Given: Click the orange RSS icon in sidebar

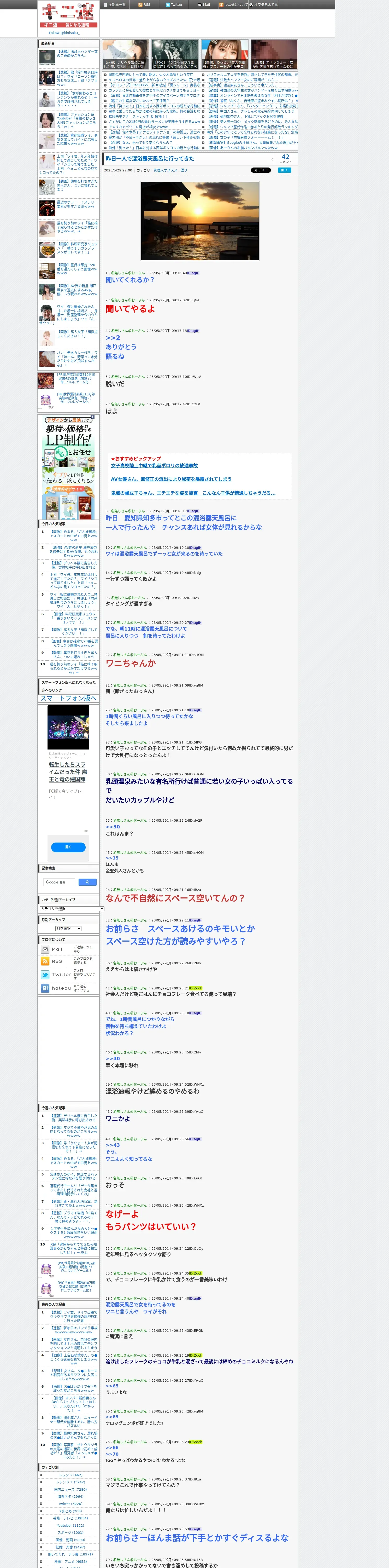Looking at the screenshot, I should [45, 961].
